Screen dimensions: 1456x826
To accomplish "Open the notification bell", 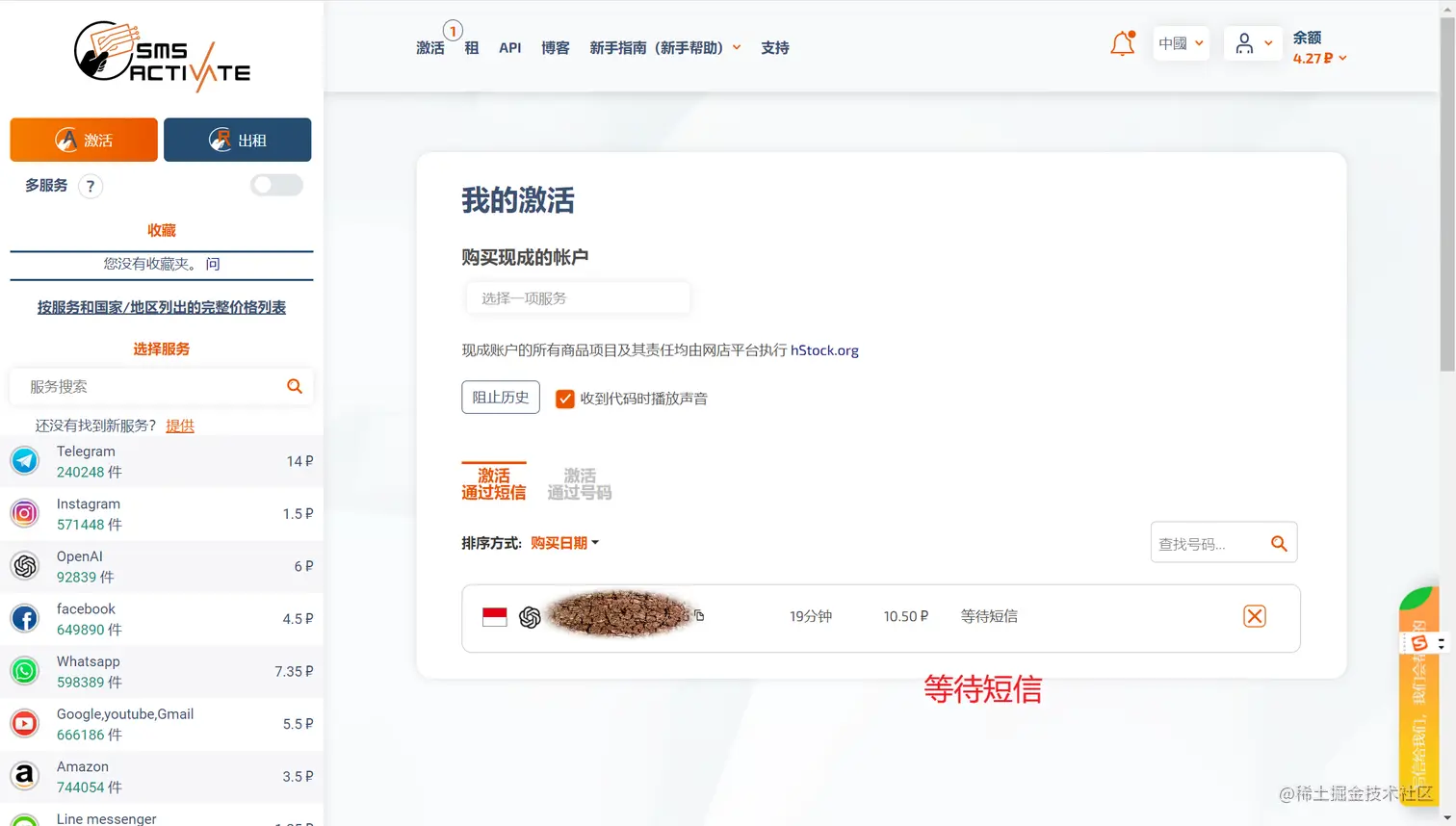I will coord(1123,44).
